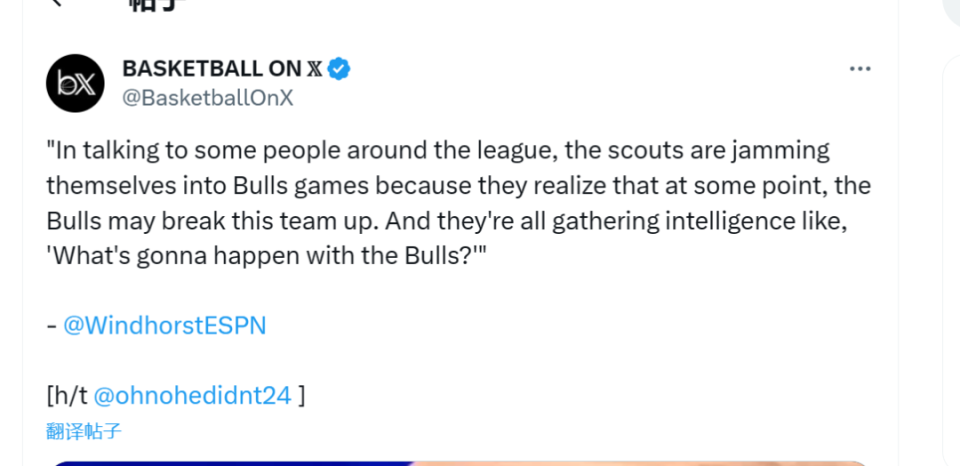The height and width of the screenshot is (466, 960).
Task: Click the 翻译帖子 translate post link
Action: coord(84,432)
